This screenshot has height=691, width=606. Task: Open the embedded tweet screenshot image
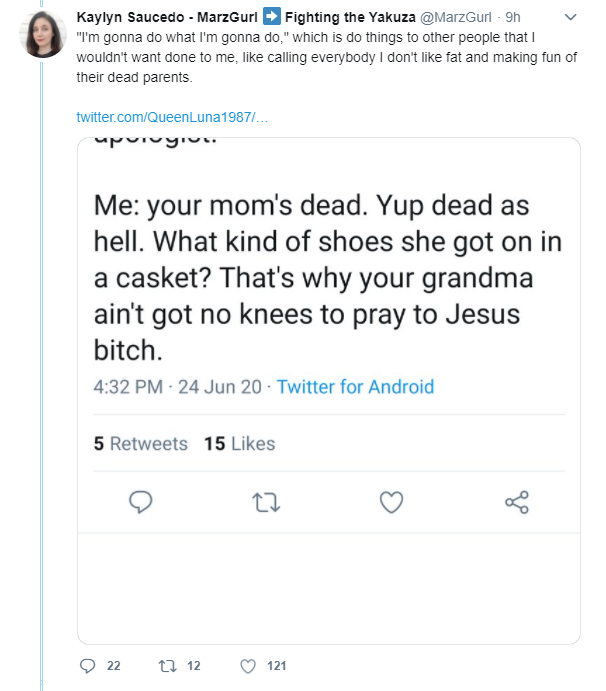coord(329,391)
